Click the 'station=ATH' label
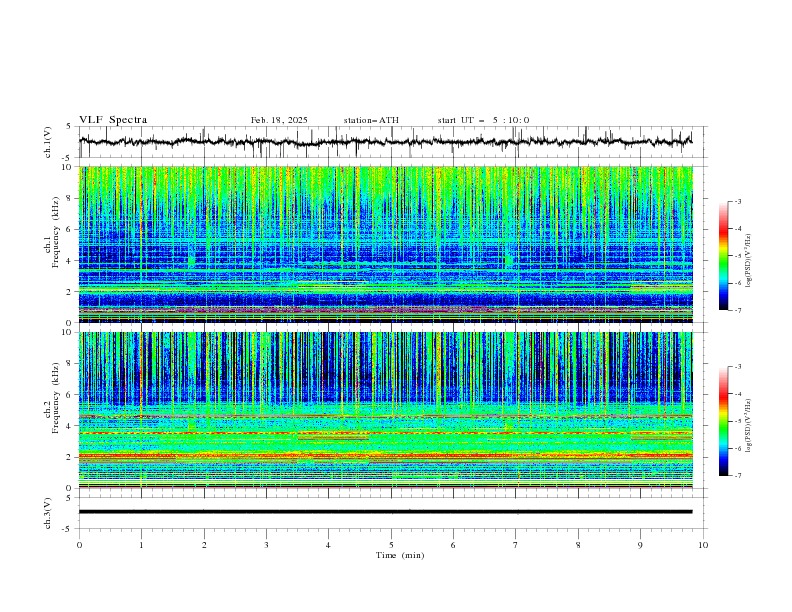This screenshot has height=612, width=792. click(x=371, y=120)
